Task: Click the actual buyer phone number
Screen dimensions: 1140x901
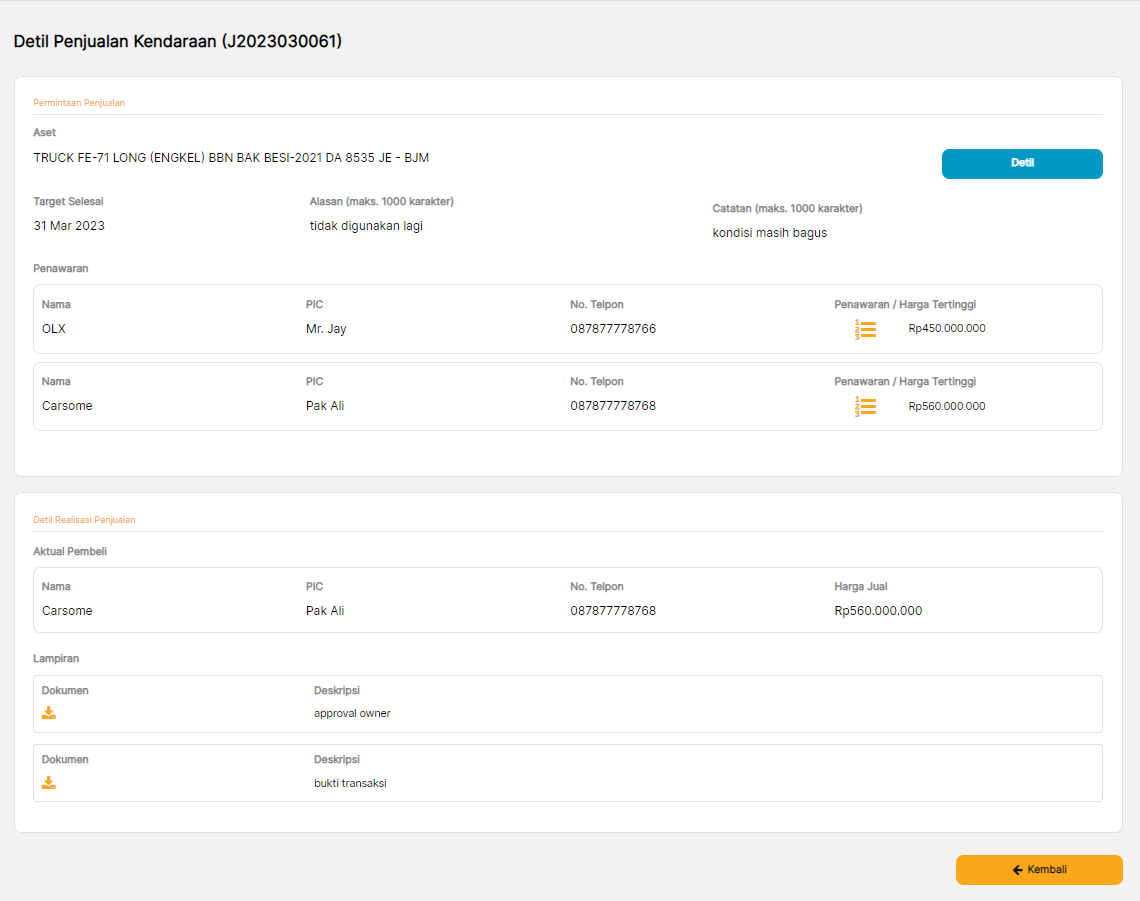Action: coord(613,611)
